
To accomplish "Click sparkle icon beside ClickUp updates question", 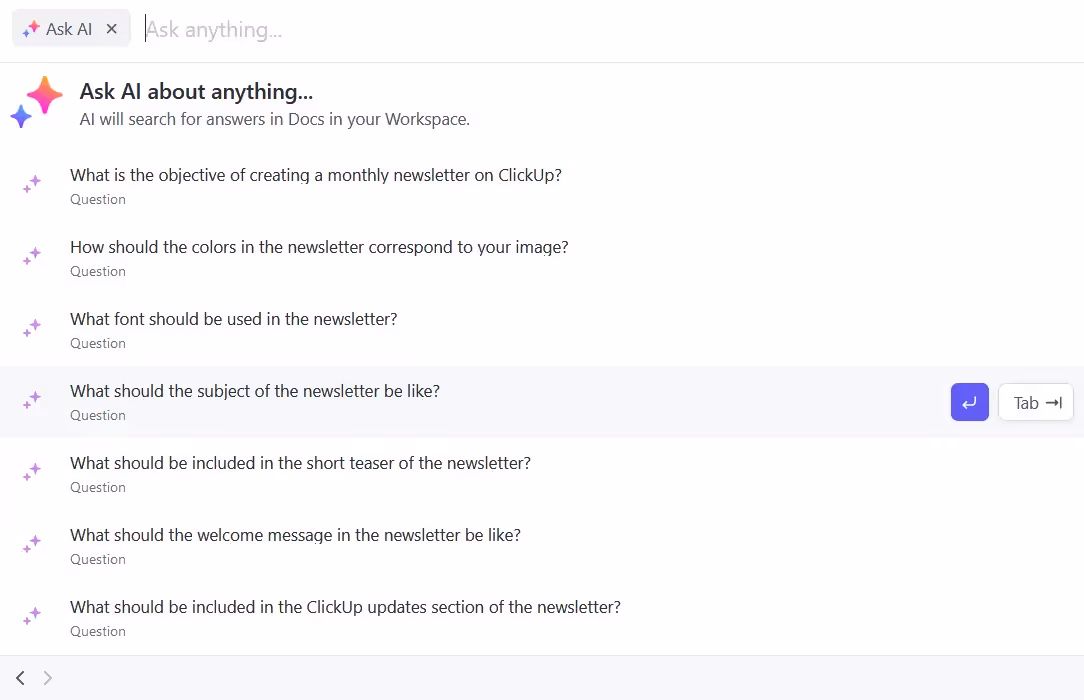I will (x=32, y=616).
